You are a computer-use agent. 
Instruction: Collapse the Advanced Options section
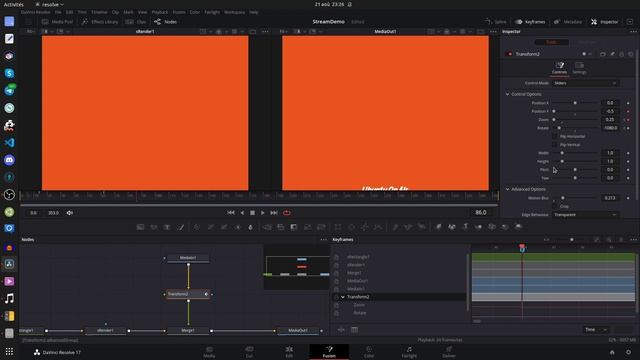pyautogui.click(x=508, y=189)
